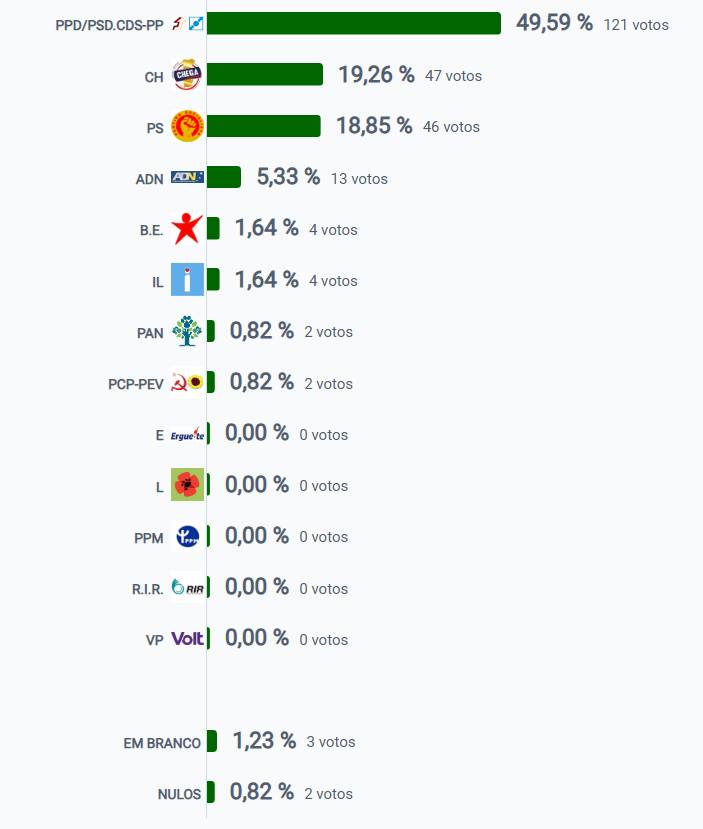Click the PPD/PSD.CDS-PP green result bar
This screenshot has height=829, width=703.
pyautogui.click(x=353, y=24)
